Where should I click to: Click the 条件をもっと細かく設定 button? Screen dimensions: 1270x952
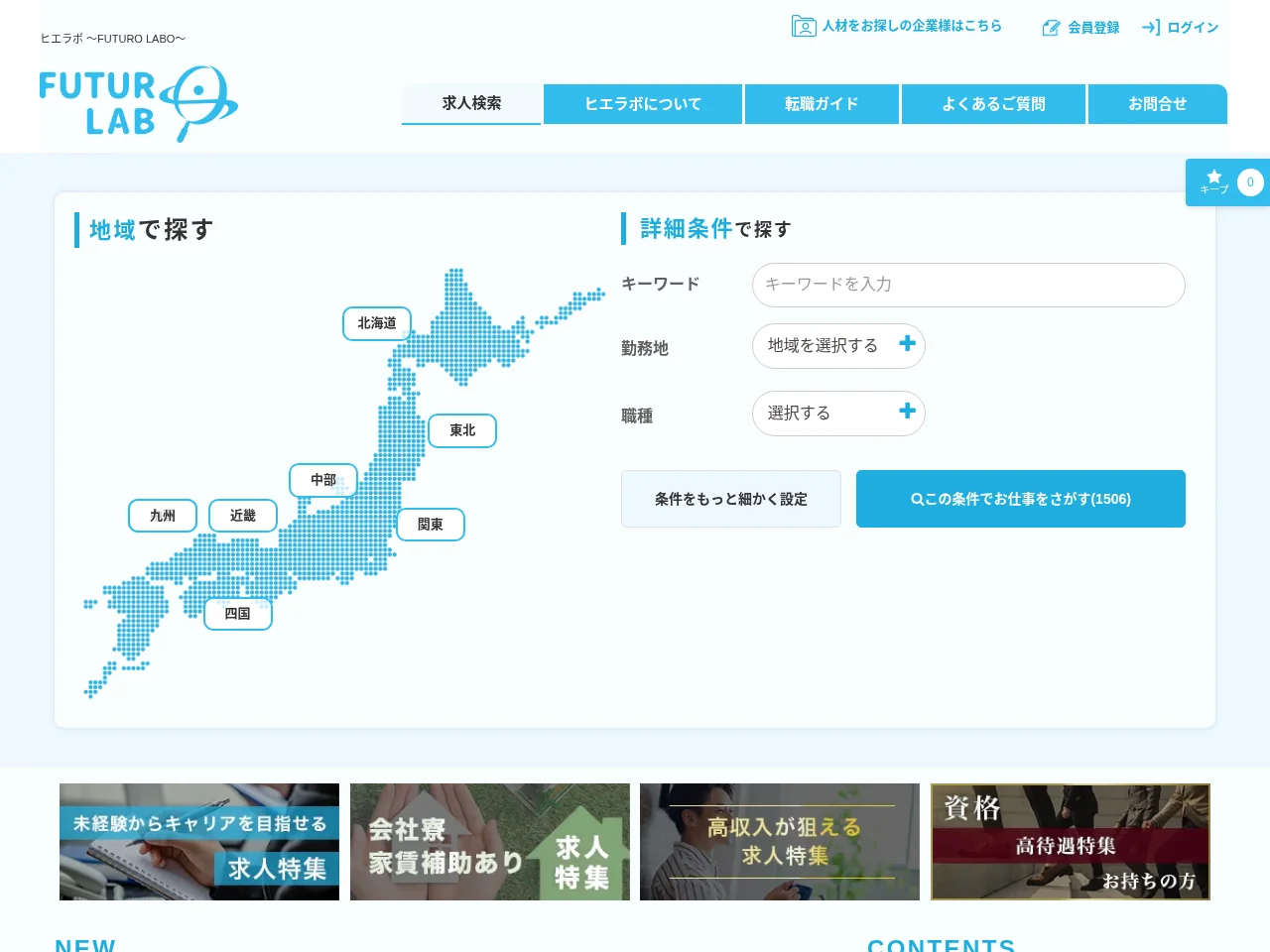point(731,499)
